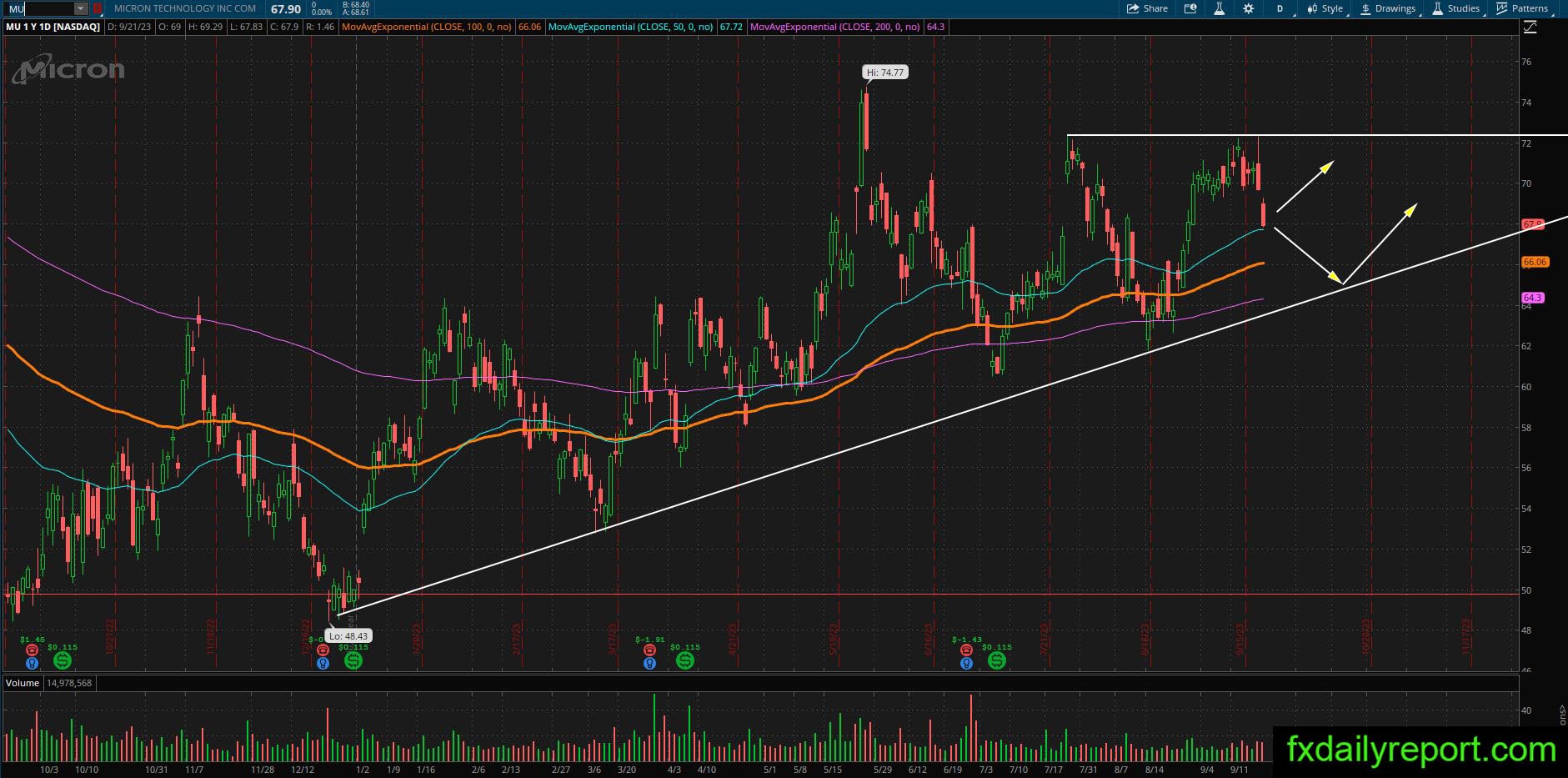
Task: Click the red phone icon under $-1.43
Action: pyautogui.click(x=965, y=650)
